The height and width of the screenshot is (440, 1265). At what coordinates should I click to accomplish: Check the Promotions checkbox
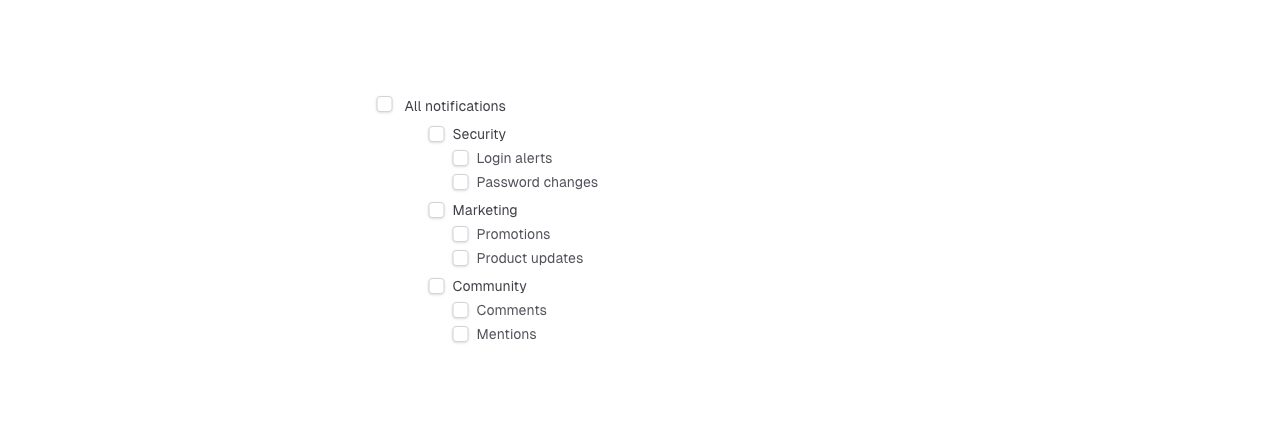(x=461, y=234)
